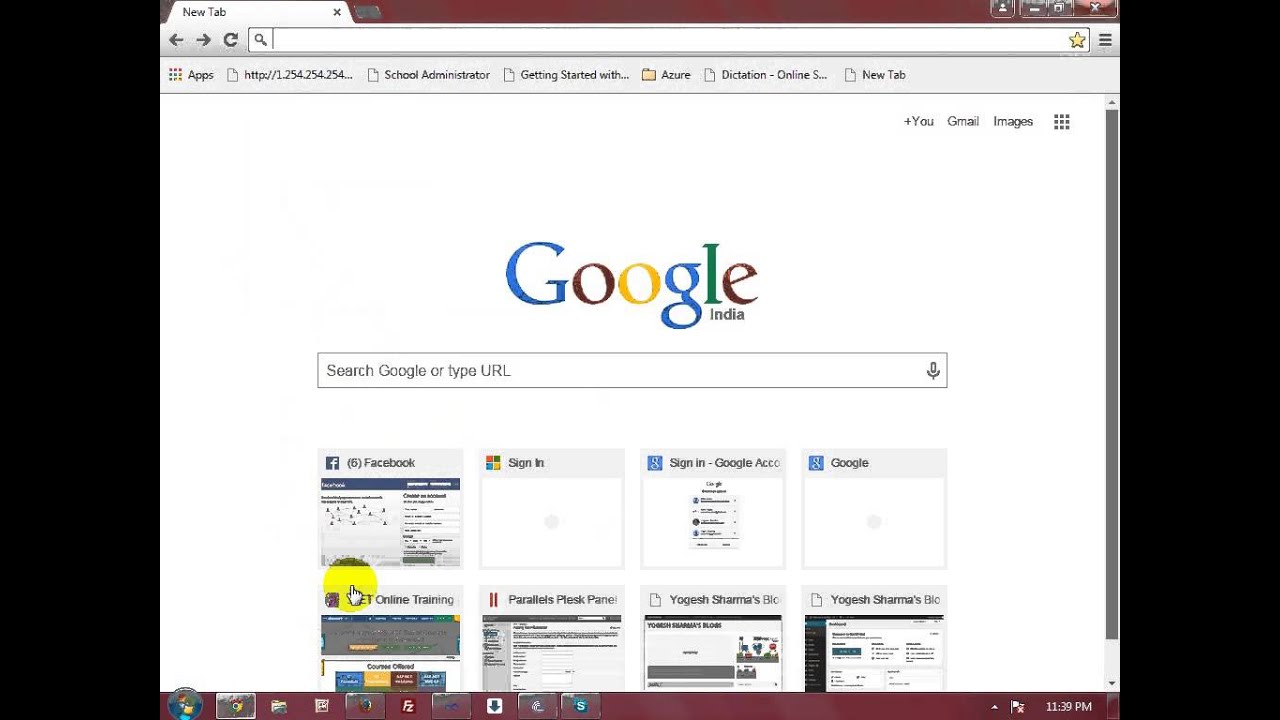Click the scrollbar up arrow
The width and height of the screenshot is (1280, 720).
(x=1112, y=101)
